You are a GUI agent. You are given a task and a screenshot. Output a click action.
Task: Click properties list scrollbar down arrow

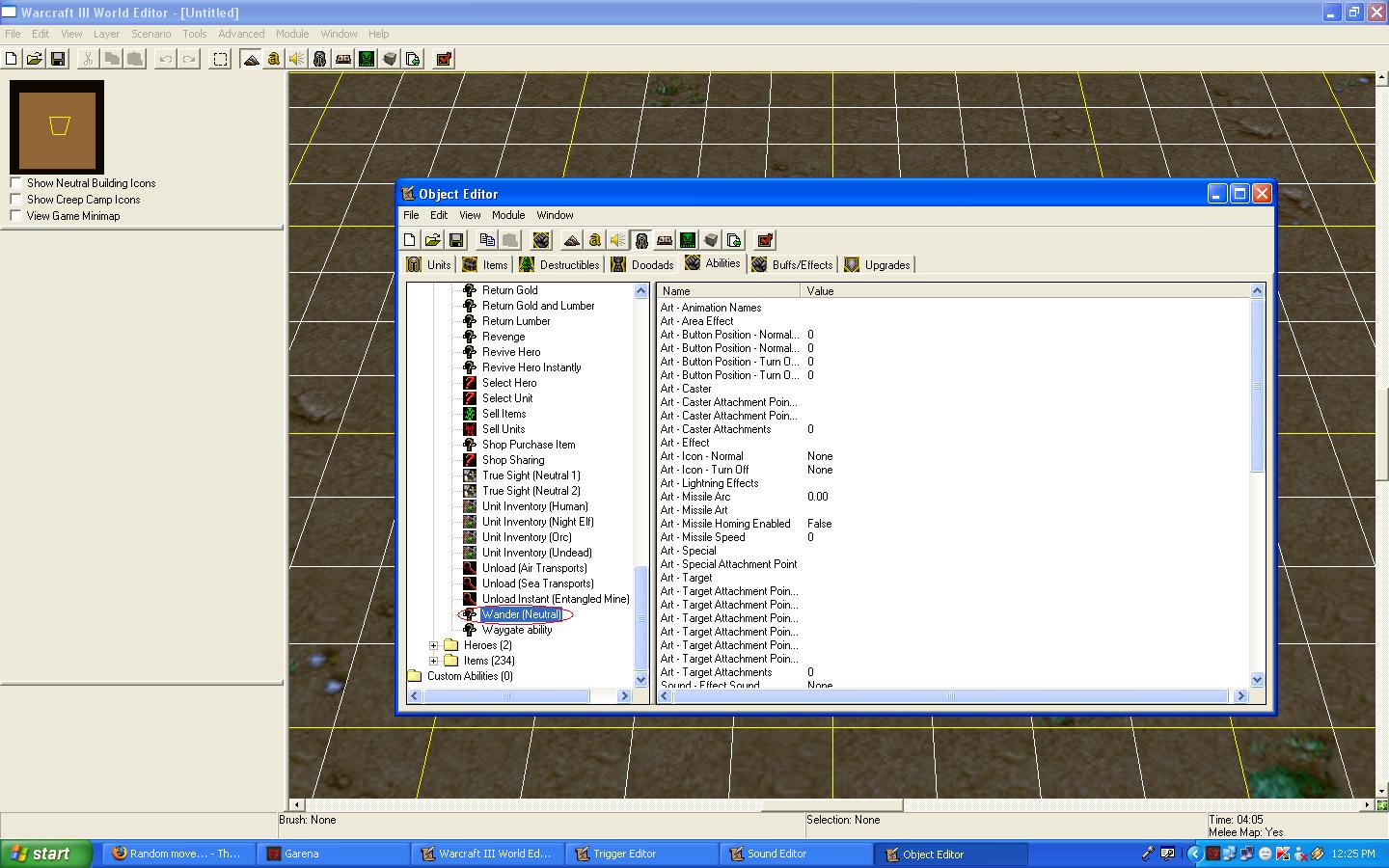point(1257,680)
